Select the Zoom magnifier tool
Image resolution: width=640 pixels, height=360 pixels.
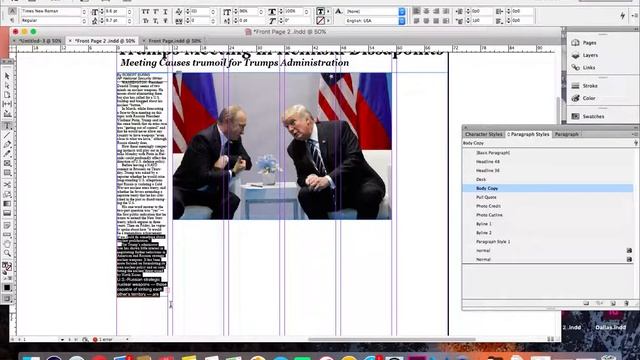tap(7, 253)
